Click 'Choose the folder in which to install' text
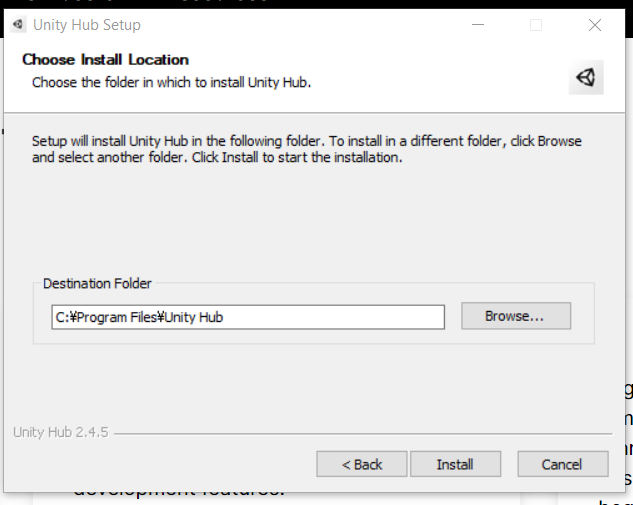 click(x=172, y=82)
